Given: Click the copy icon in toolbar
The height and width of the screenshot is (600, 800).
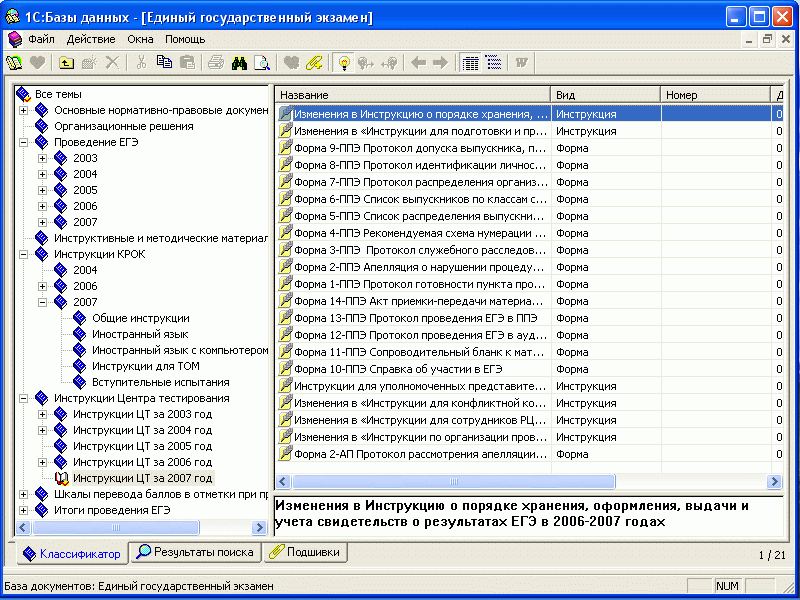Looking at the screenshot, I should click(x=164, y=63).
